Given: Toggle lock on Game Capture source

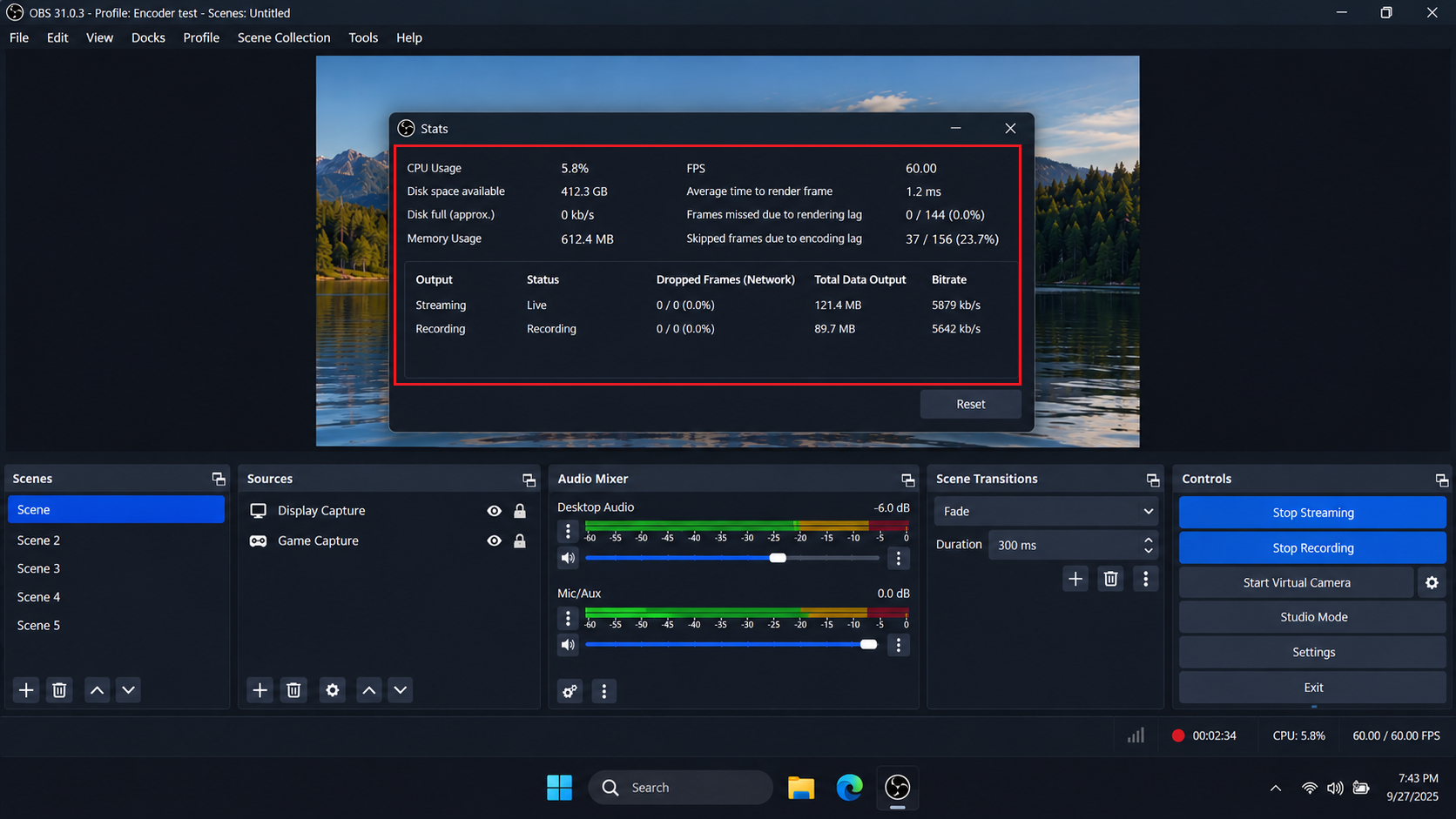Looking at the screenshot, I should [x=520, y=540].
